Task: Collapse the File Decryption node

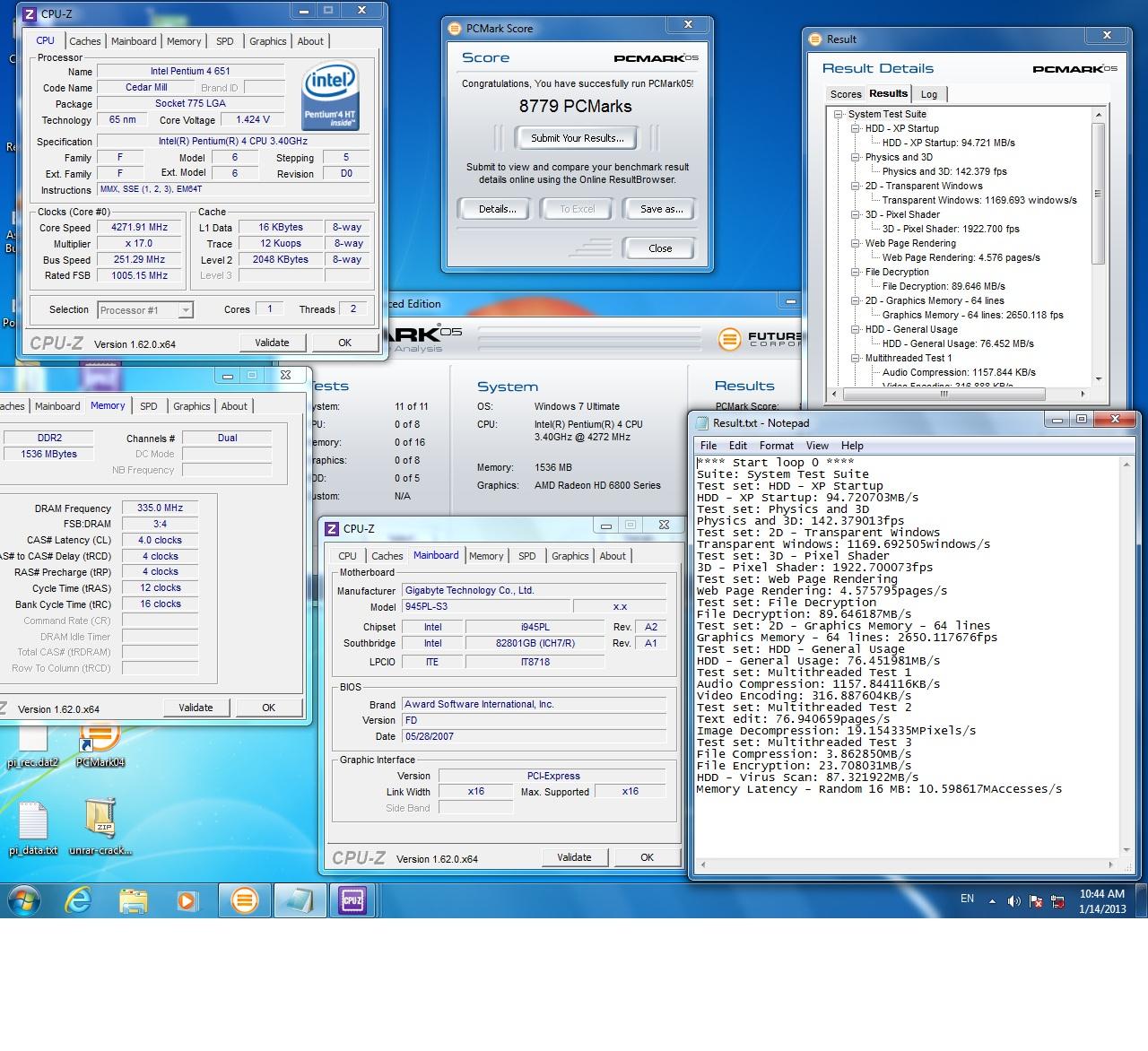Action: point(856,272)
